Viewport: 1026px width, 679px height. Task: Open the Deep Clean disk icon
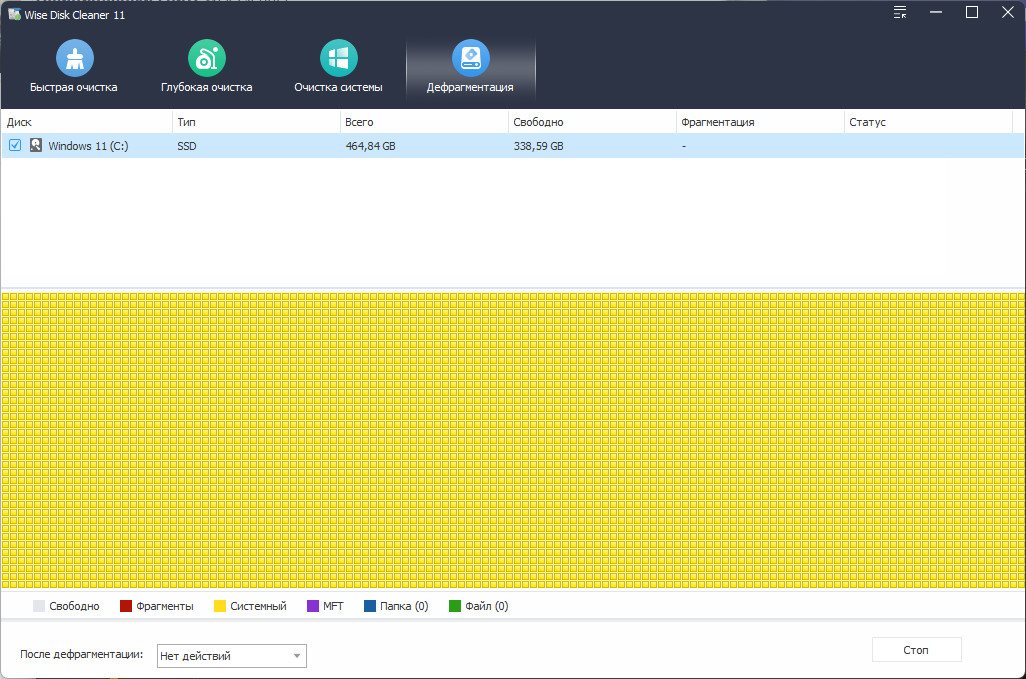pyautogui.click(x=207, y=58)
